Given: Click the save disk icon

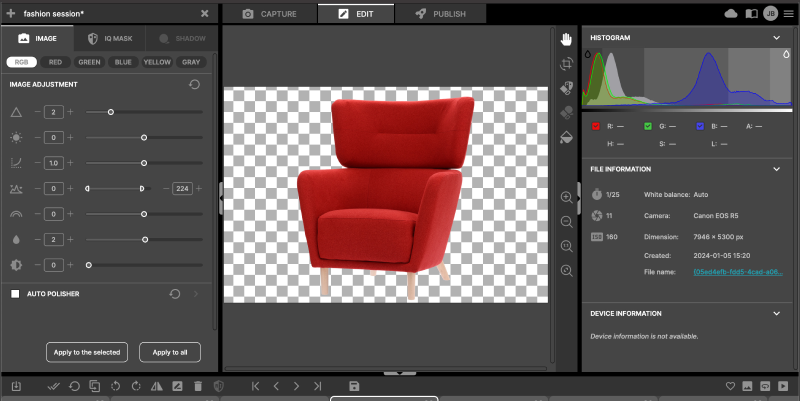Looking at the screenshot, I should [x=354, y=386].
